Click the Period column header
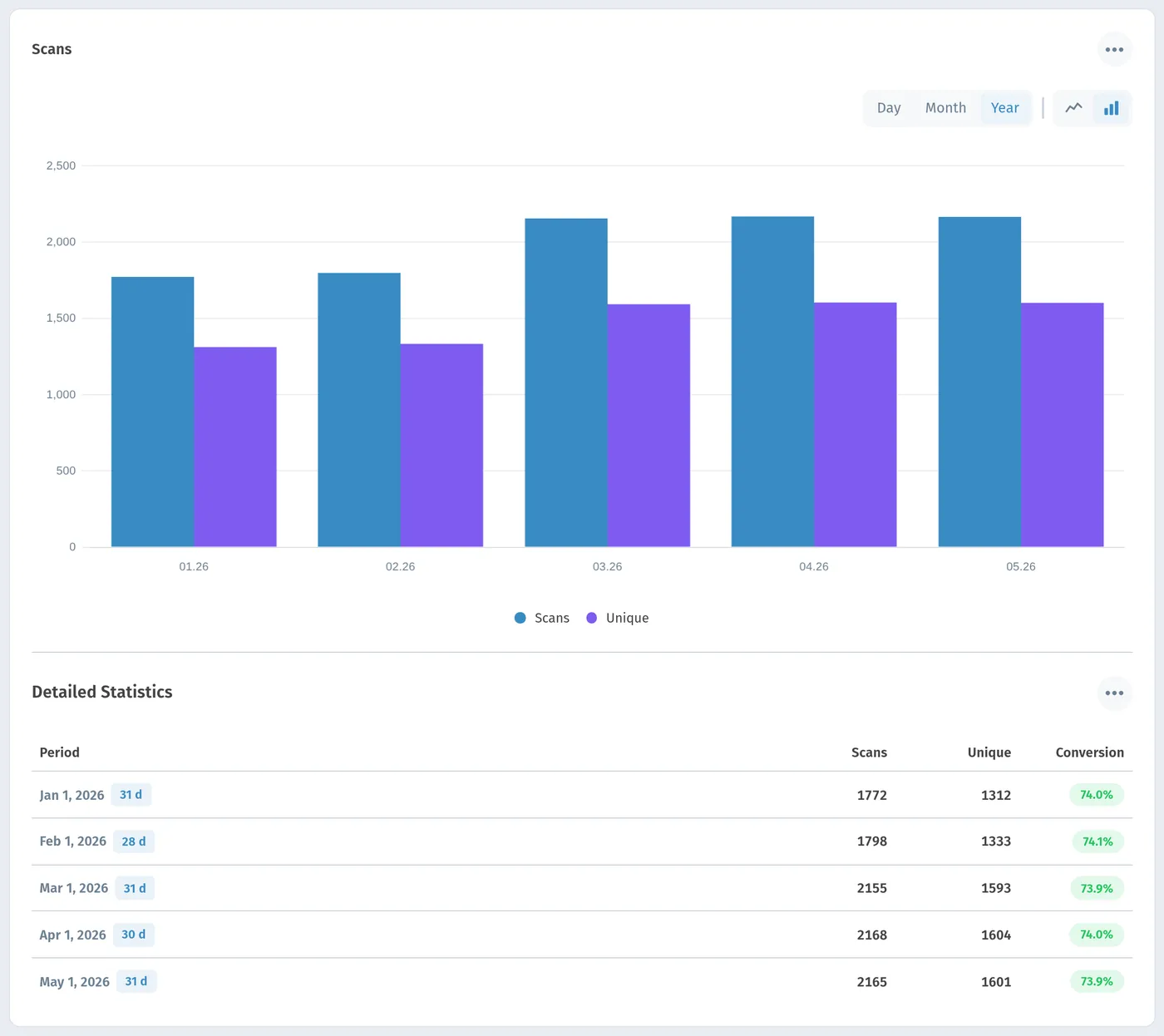 [60, 752]
